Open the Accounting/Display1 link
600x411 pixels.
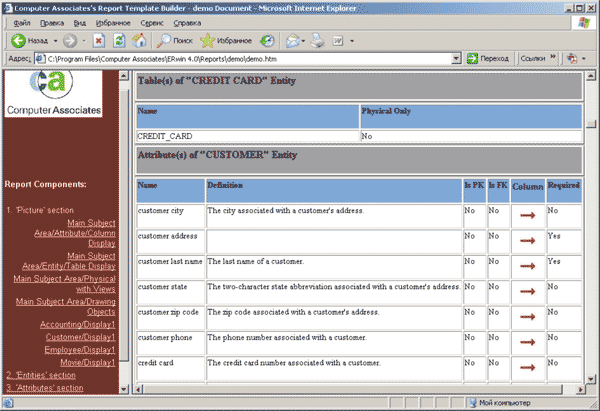tap(77, 325)
